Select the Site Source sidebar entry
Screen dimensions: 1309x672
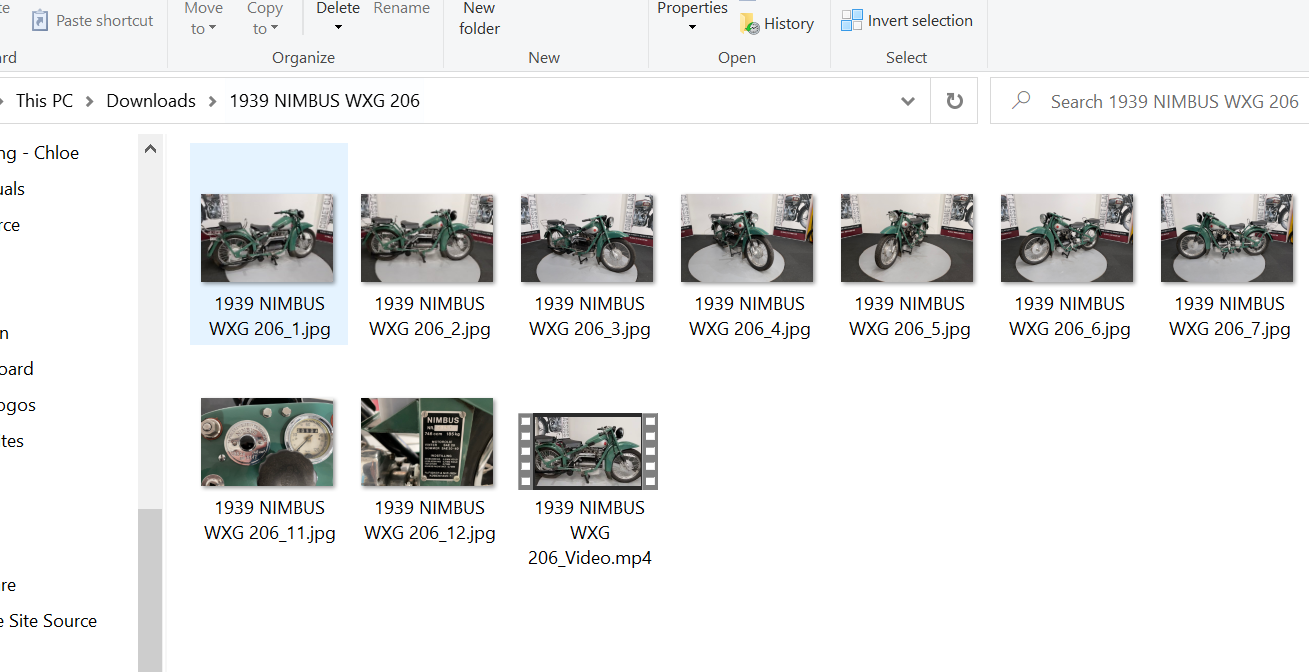(48, 620)
